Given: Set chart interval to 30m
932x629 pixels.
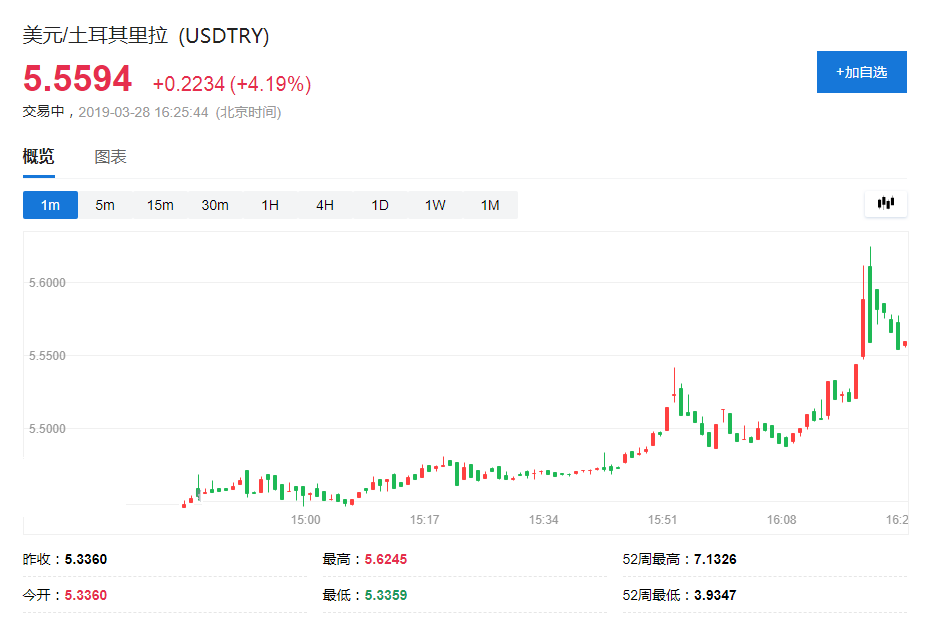Looking at the screenshot, I should [x=215, y=205].
